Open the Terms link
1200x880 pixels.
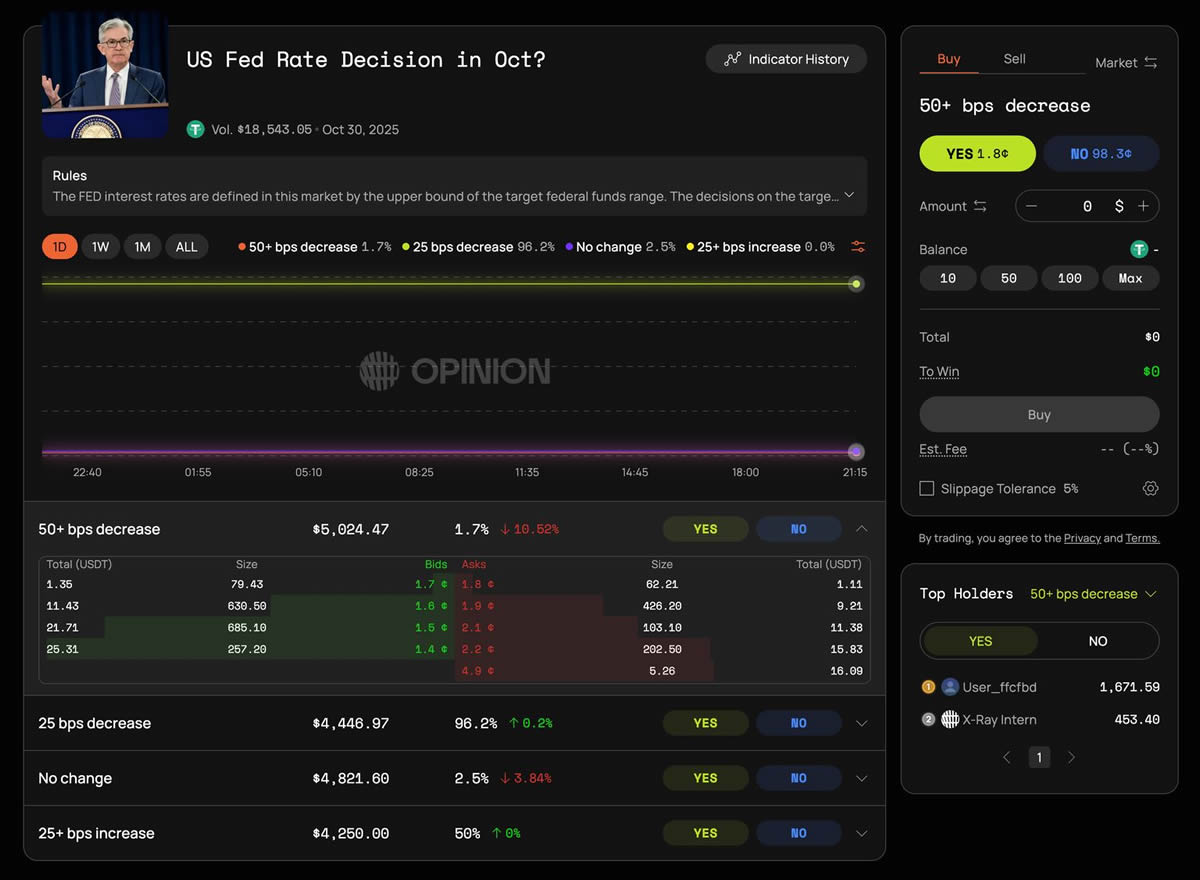[x=1142, y=538]
